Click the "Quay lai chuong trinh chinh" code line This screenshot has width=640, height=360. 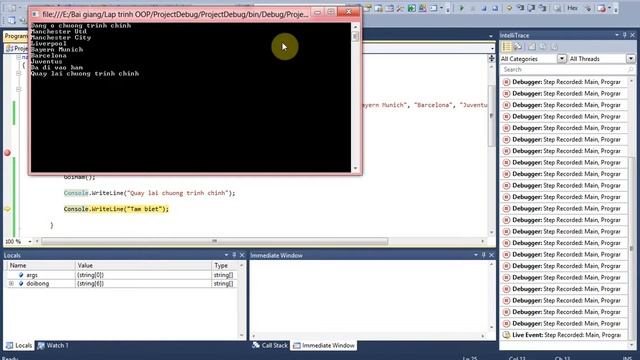pyautogui.click(x=149, y=193)
